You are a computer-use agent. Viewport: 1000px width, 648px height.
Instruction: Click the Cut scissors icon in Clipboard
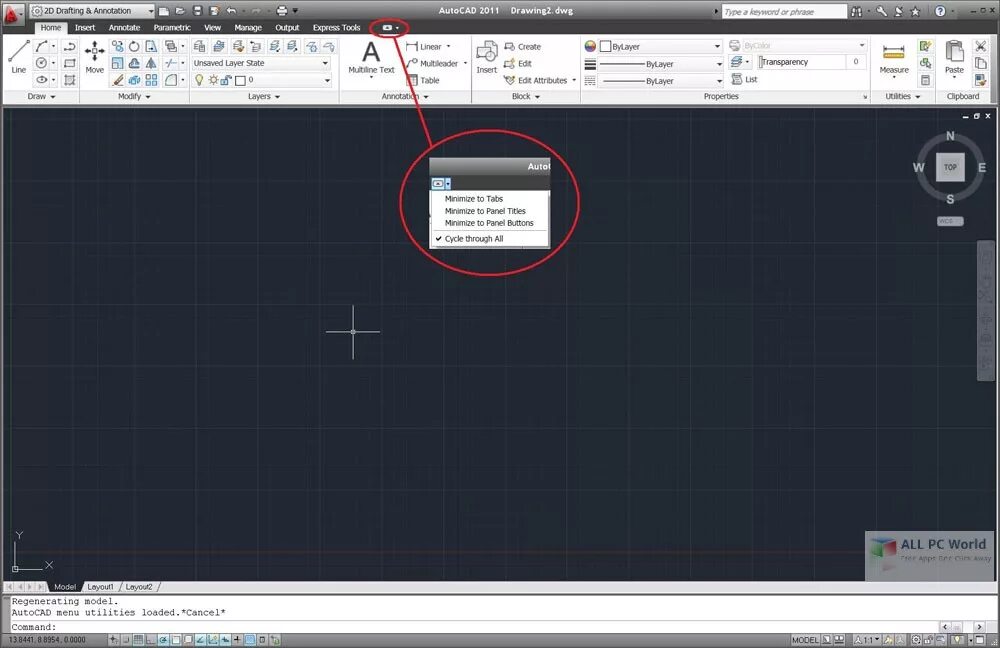pos(981,46)
